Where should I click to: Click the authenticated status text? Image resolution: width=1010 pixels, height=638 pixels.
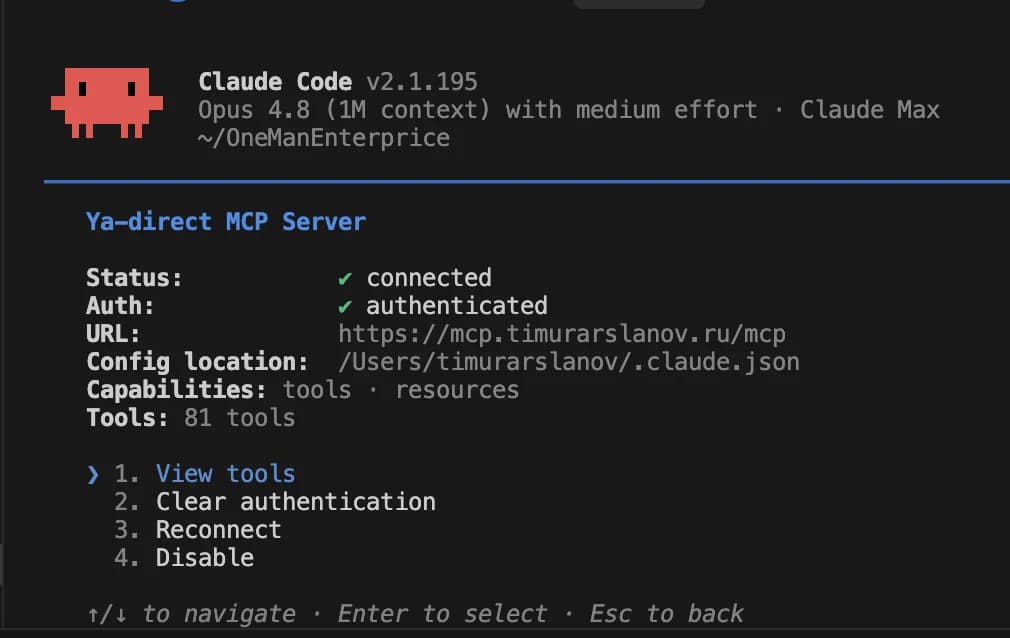457,305
